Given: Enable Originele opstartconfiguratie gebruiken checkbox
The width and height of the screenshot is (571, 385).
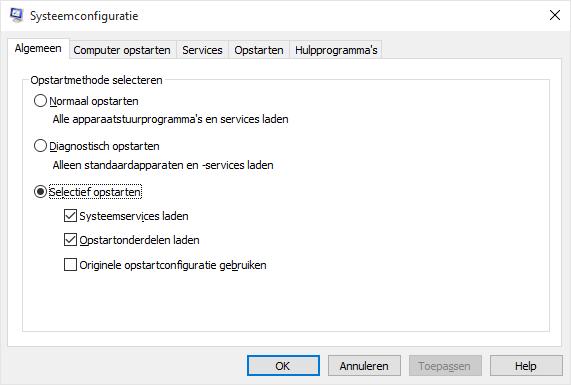Looking at the screenshot, I should (x=70, y=265).
